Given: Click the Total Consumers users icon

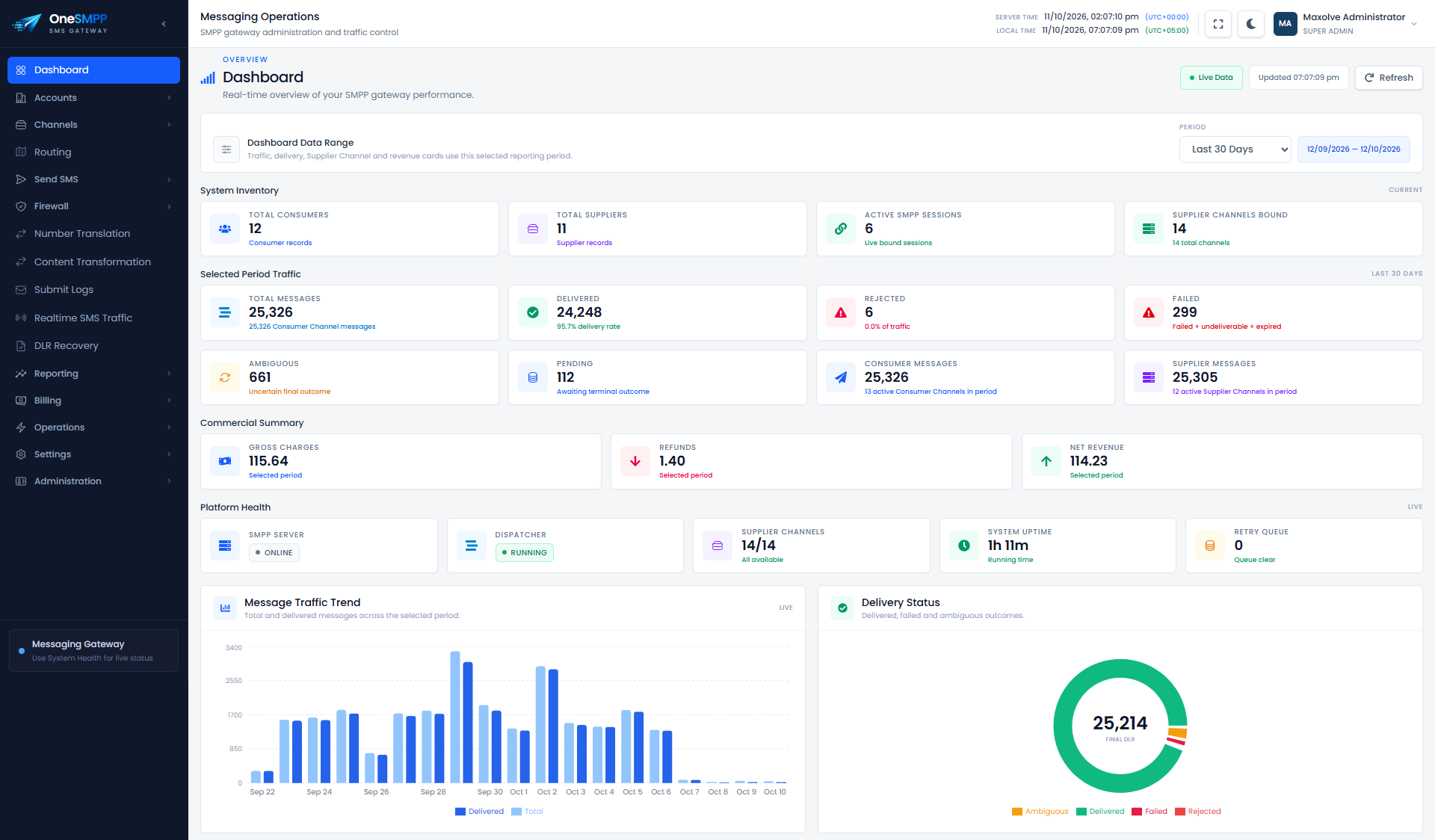Looking at the screenshot, I should click(225, 229).
